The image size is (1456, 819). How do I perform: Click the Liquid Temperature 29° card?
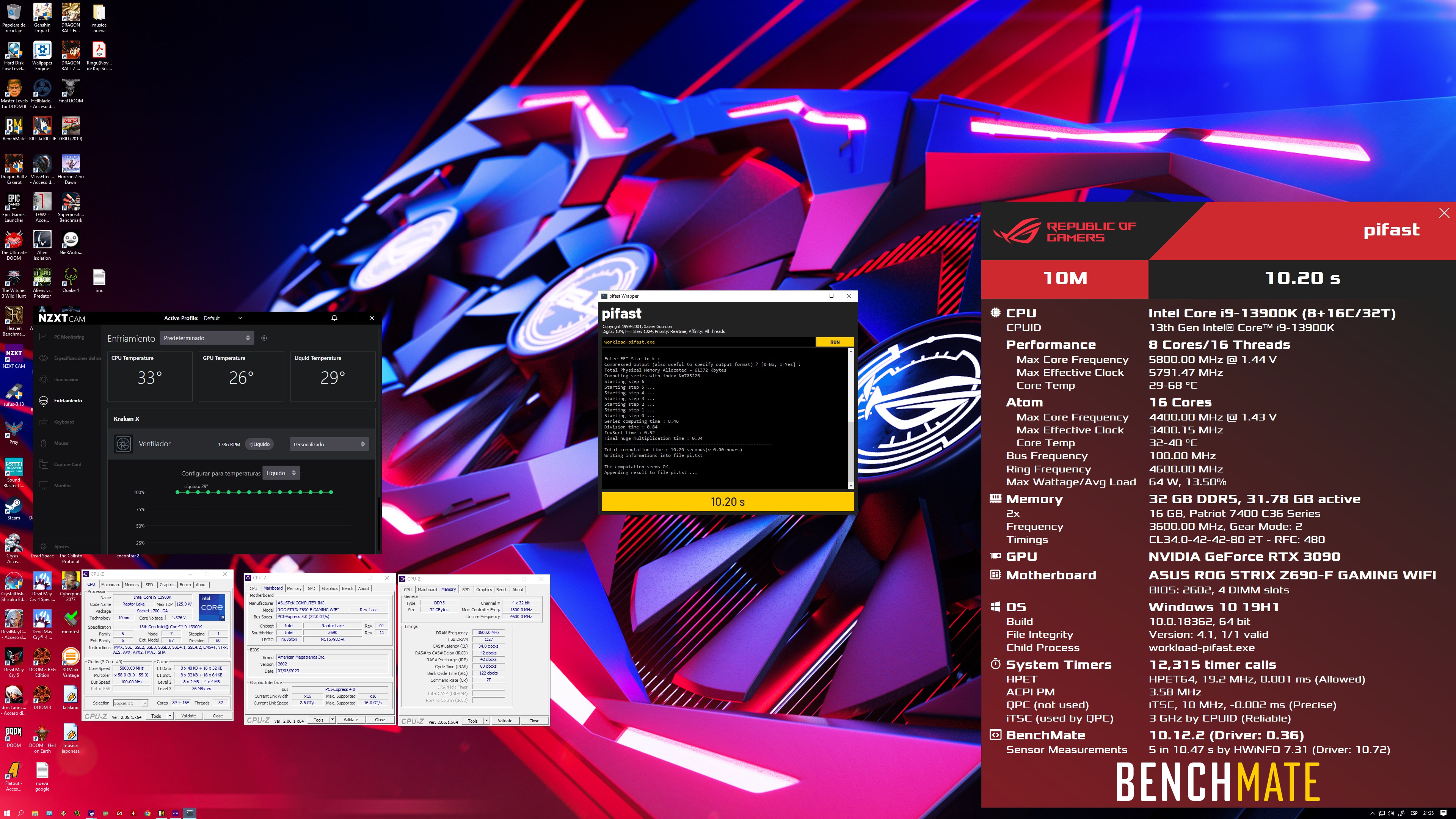[x=333, y=377]
